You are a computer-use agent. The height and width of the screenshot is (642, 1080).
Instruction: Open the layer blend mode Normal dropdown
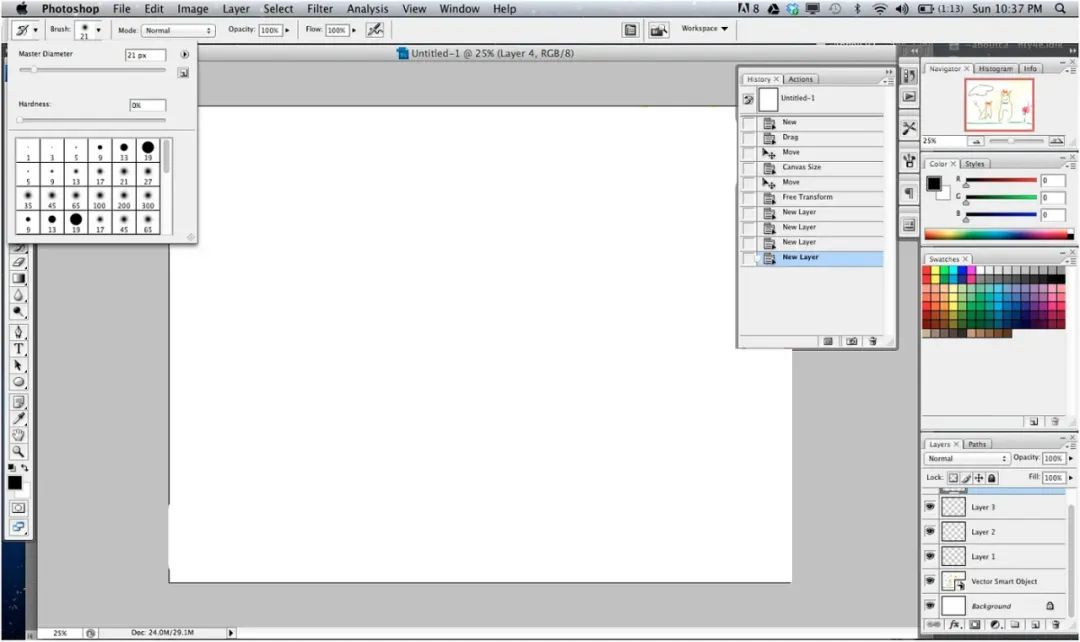(x=966, y=459)
